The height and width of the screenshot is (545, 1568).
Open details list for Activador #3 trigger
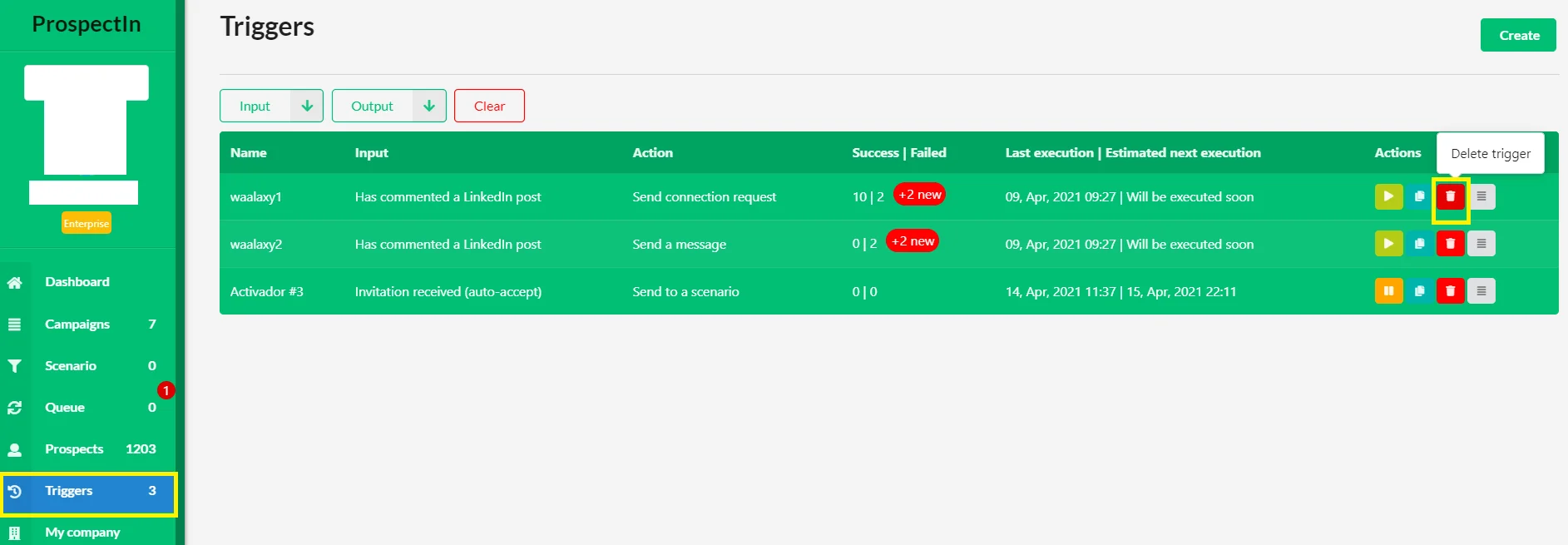pos(1481,291)
